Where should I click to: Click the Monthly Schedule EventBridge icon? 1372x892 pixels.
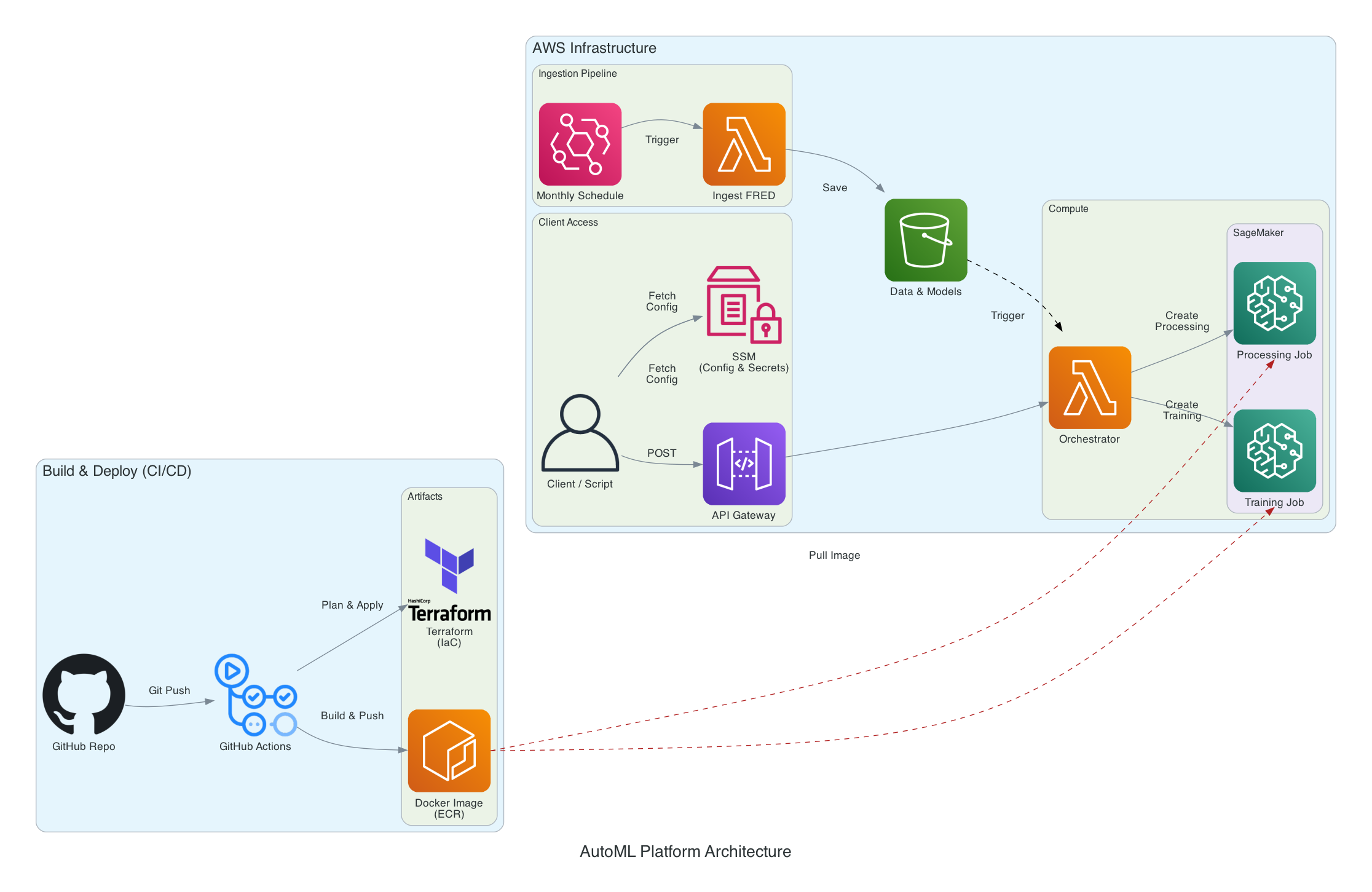pos(580,144)
